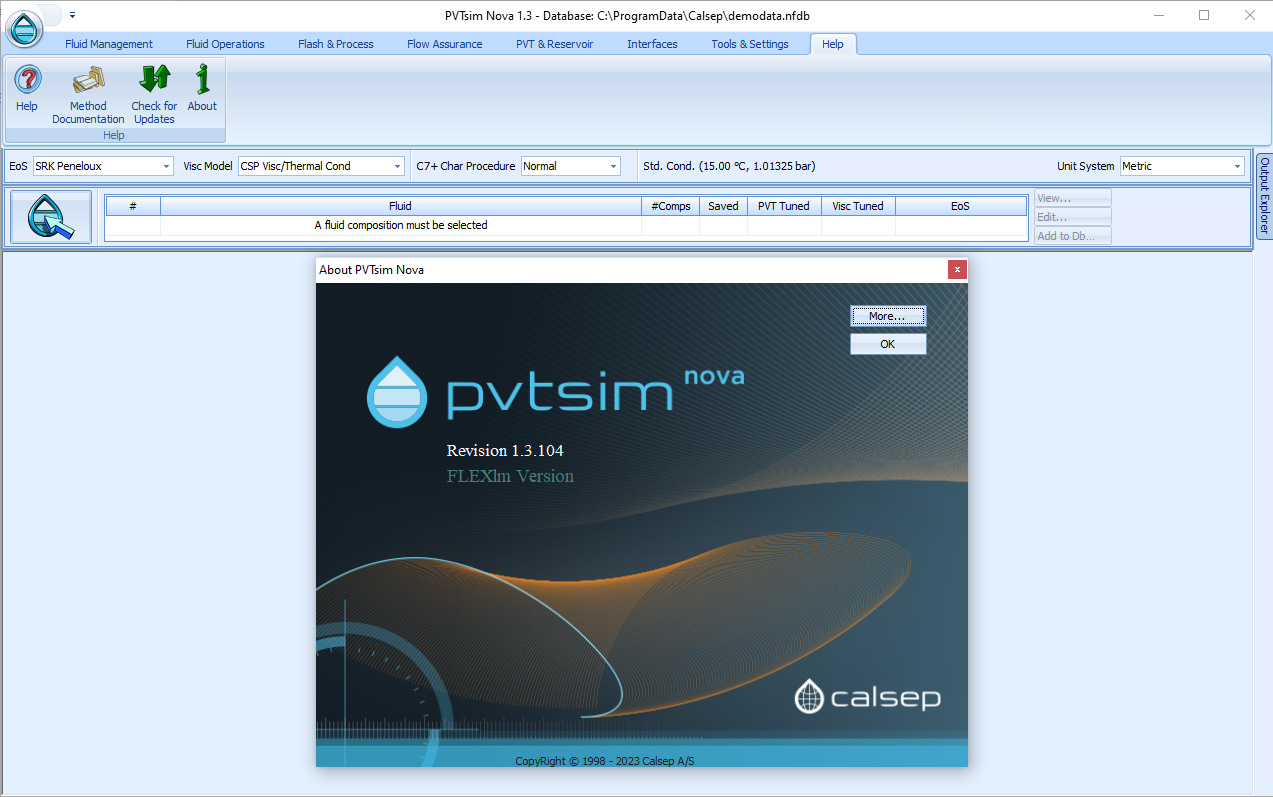Click the #Comps column header
This screenshot has width=1273, height=797.
[671, 206]
